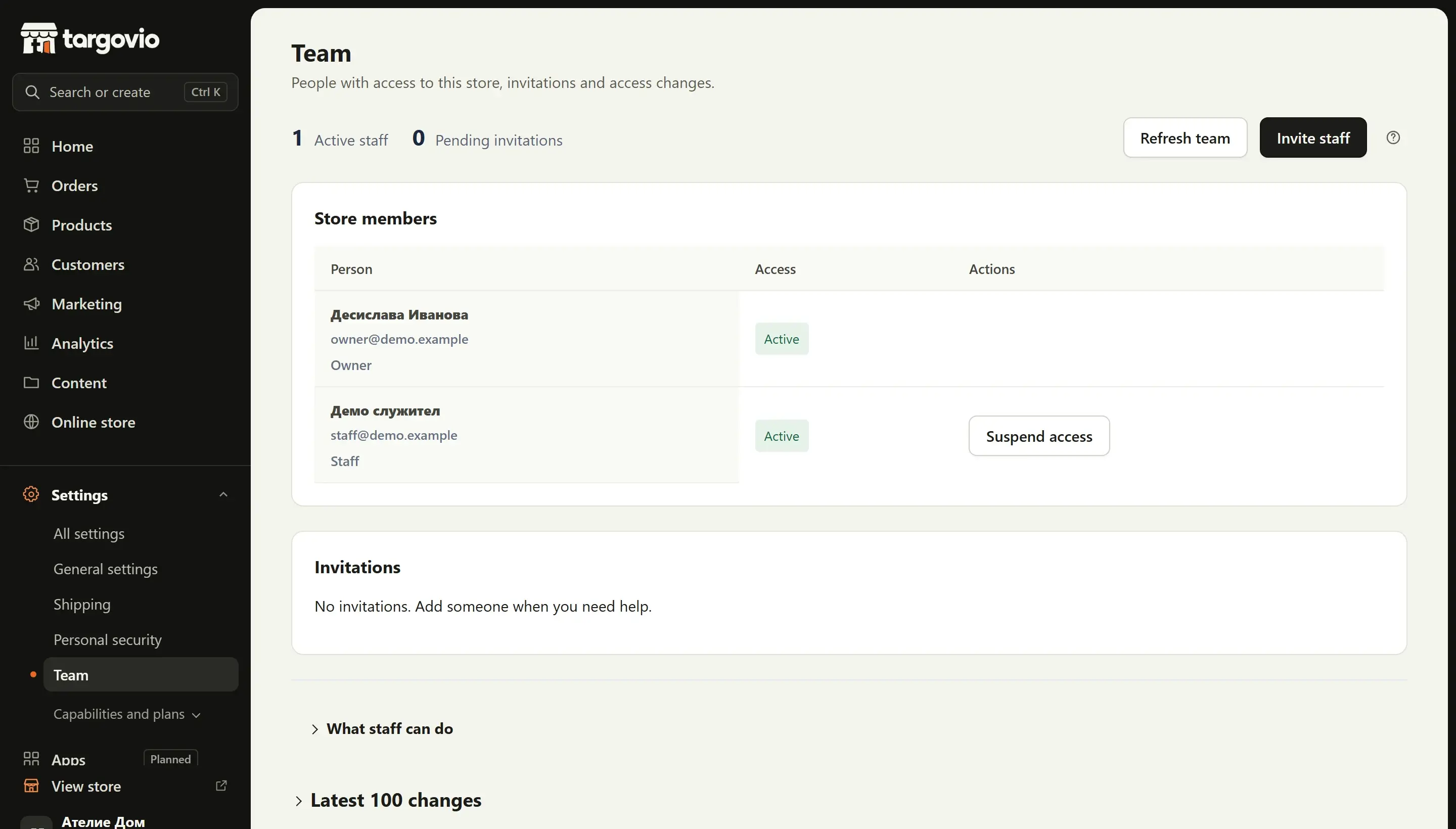Click the external link icon beside View store

coord(221,786)
